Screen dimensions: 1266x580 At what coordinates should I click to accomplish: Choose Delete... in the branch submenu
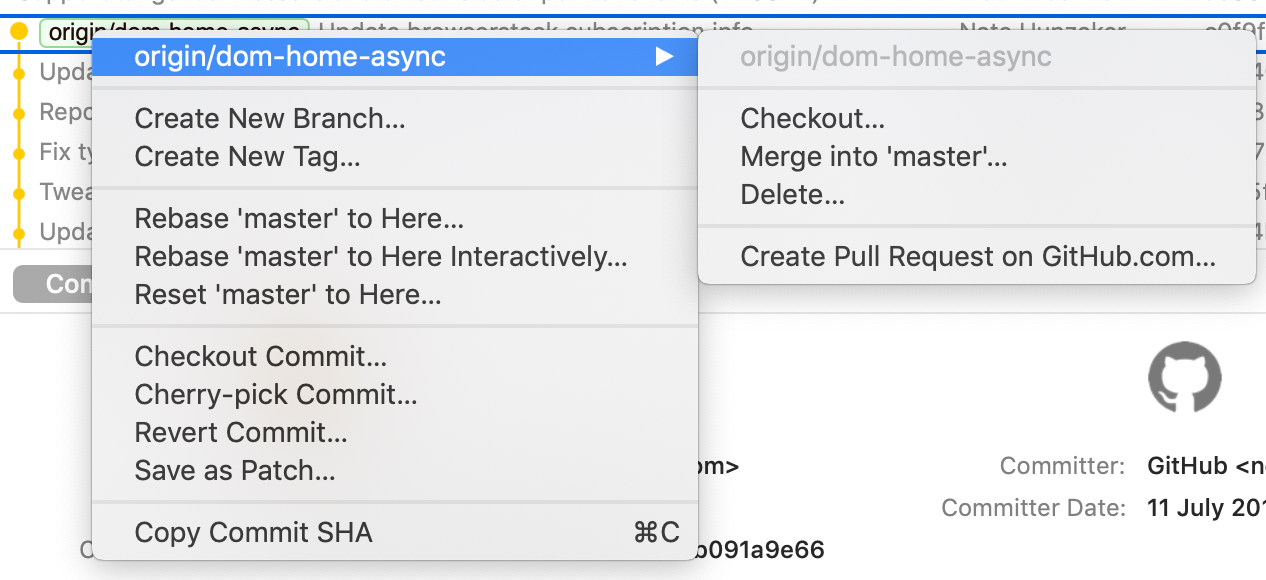(x=976, y=194)
